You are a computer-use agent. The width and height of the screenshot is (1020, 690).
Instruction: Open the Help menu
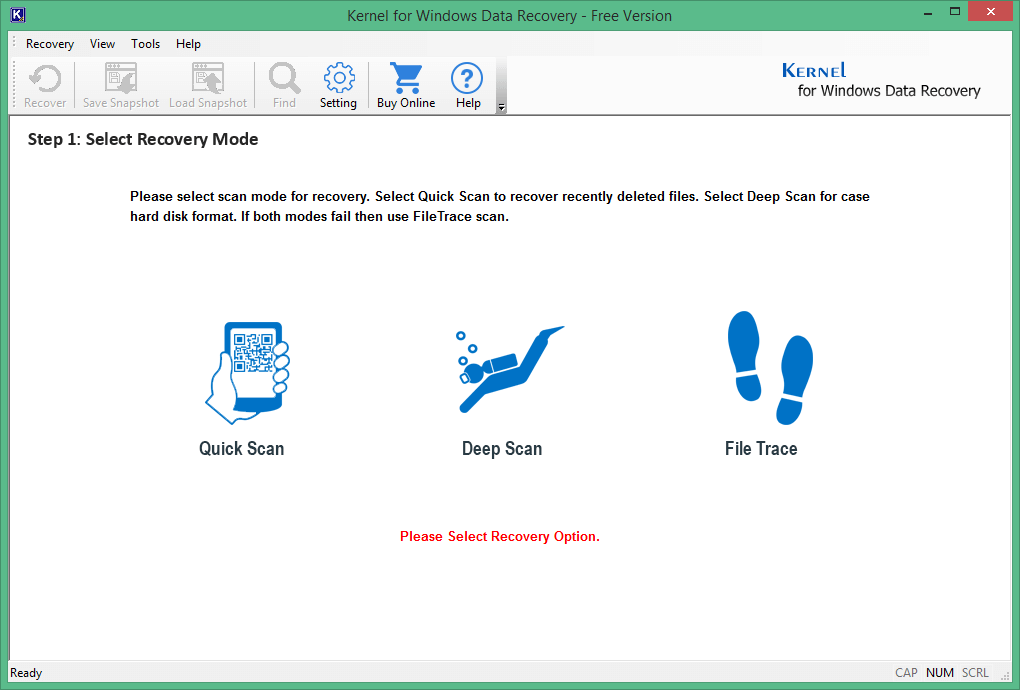click(x=188, y=44)
